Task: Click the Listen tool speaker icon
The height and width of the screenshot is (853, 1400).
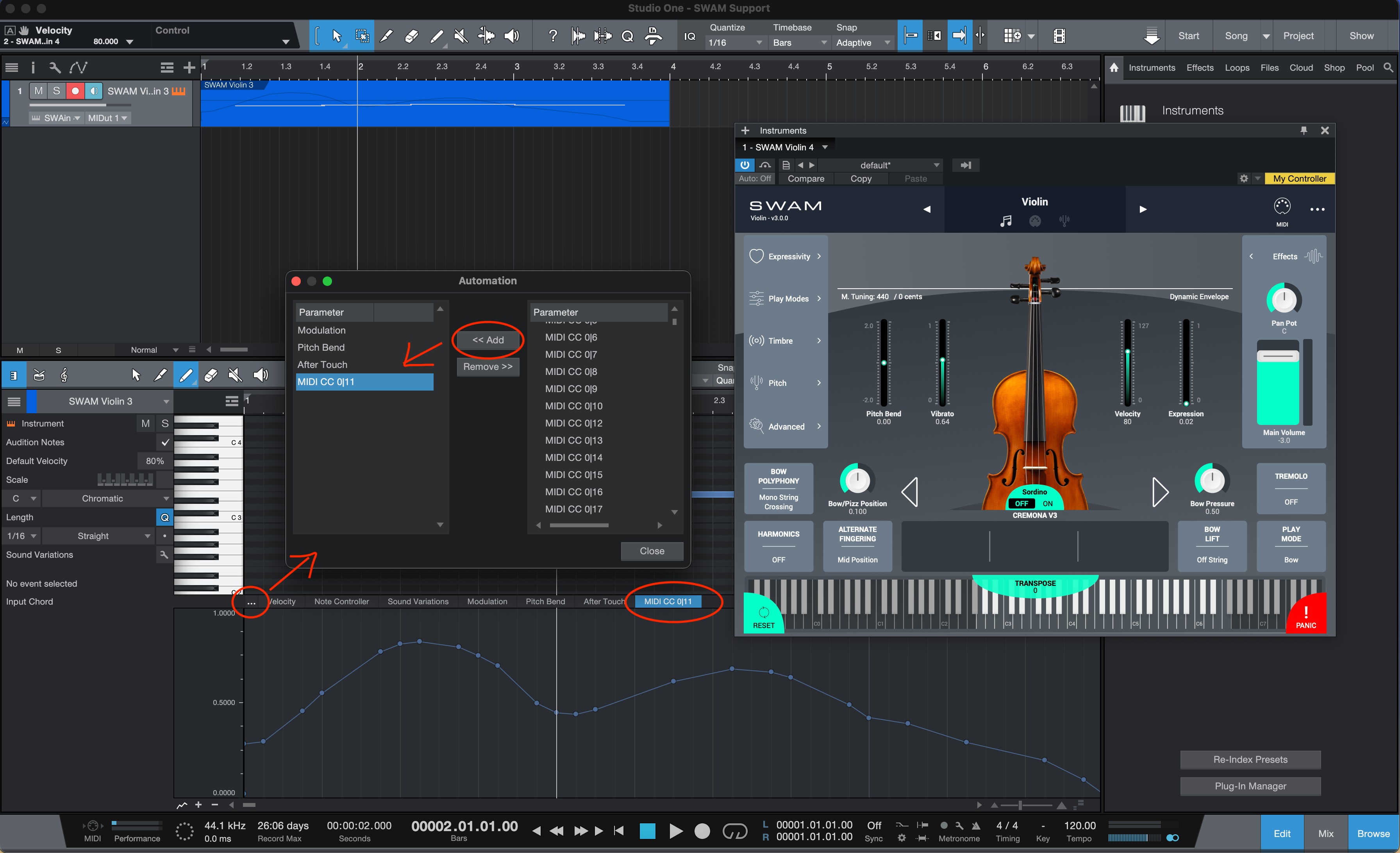Action: coord(512,36)
